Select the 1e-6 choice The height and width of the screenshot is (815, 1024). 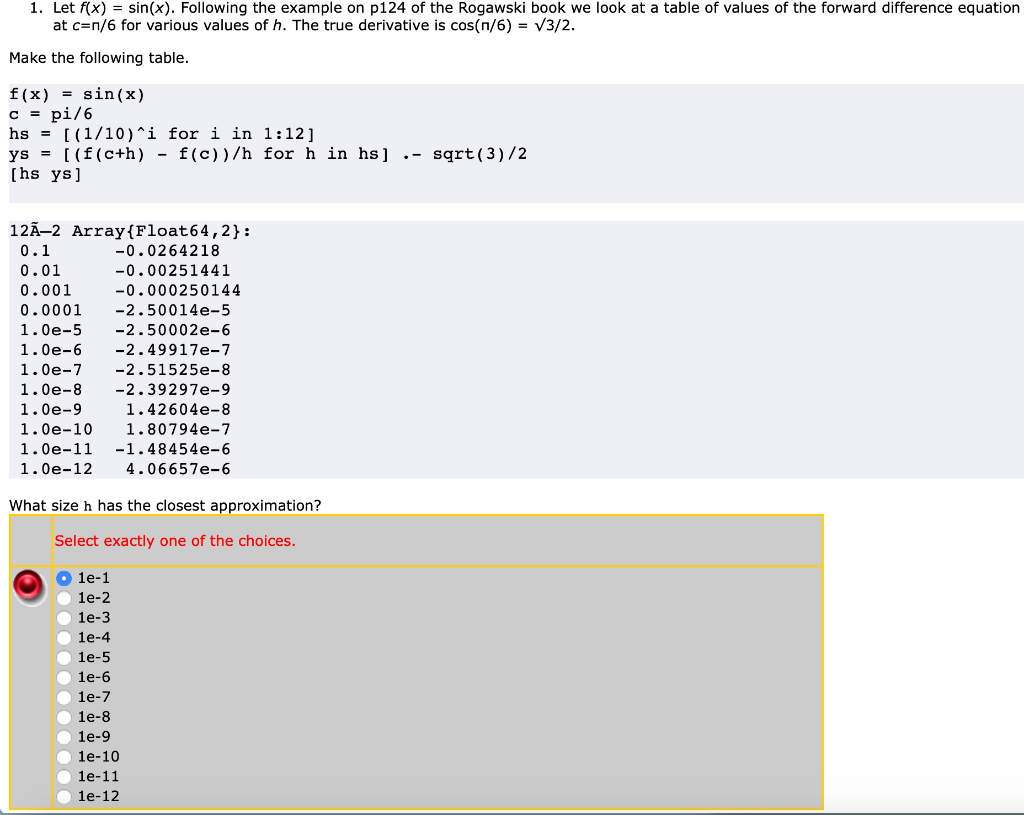[x=63, y=677]
